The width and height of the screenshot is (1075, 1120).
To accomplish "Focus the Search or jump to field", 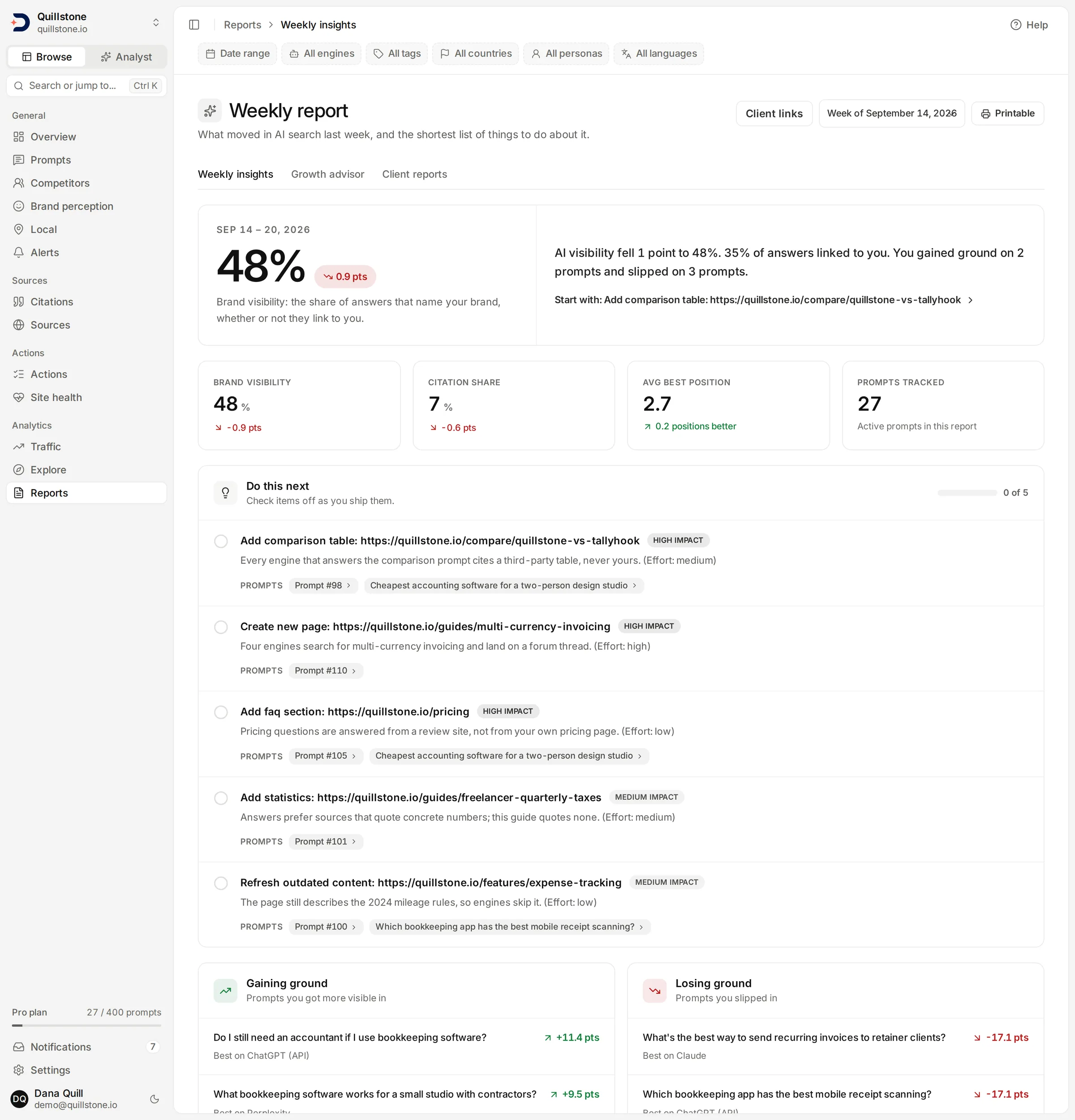I will [87, 86].
